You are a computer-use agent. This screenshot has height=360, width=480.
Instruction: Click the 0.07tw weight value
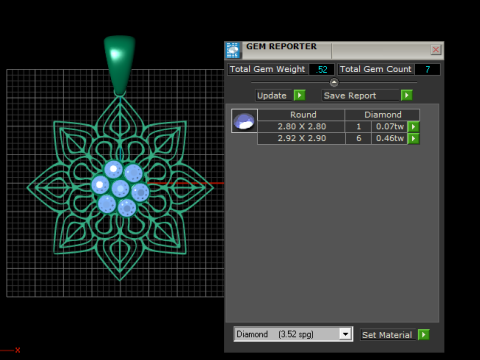(389, 127)
